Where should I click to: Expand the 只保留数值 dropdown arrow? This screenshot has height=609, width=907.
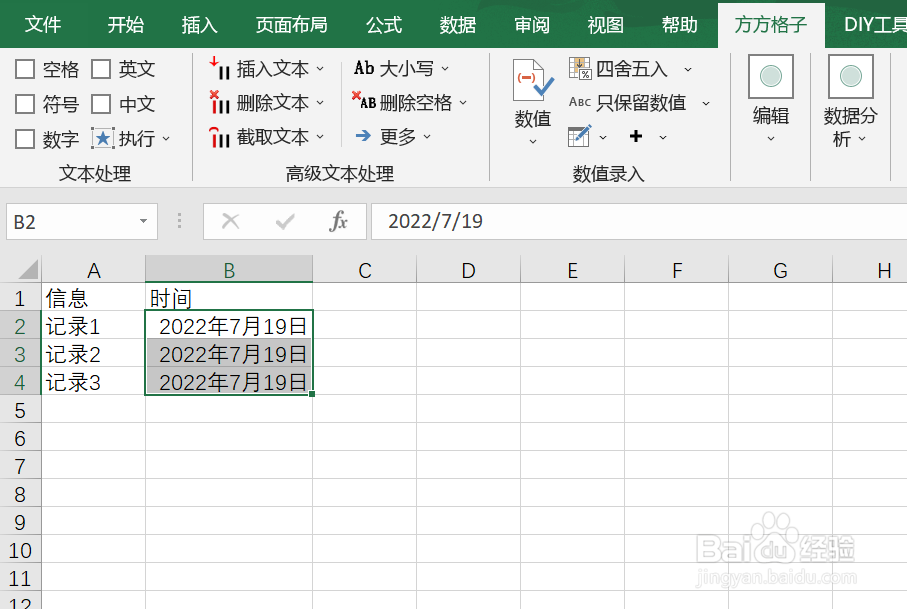click(x=706, y=104)
